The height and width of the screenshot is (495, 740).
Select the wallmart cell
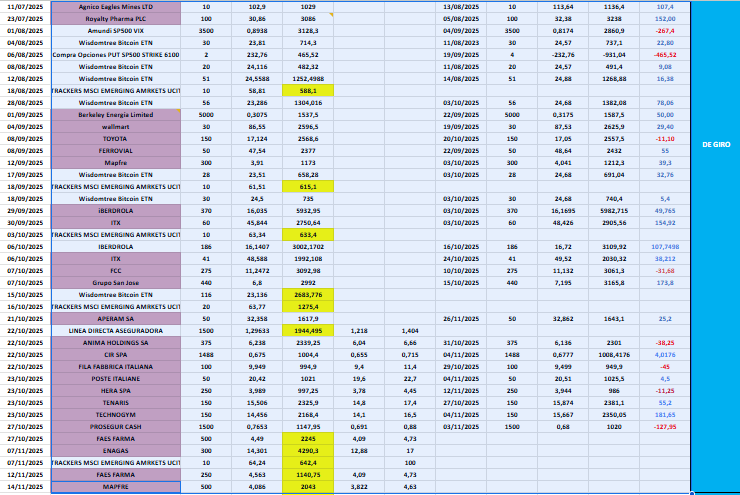[x=116, y=127]
